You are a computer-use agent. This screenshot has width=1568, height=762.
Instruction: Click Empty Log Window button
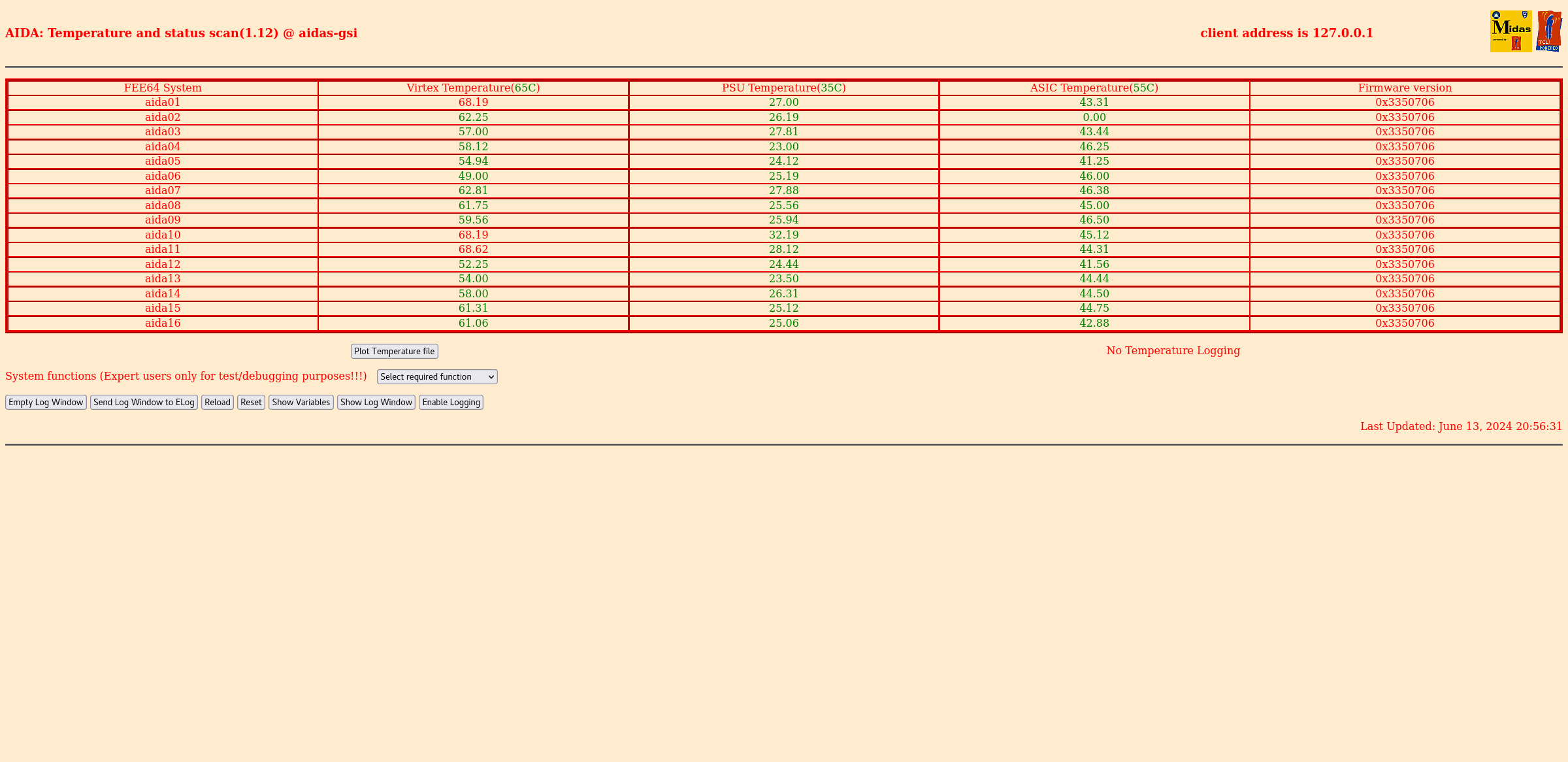tap(45, 402)
